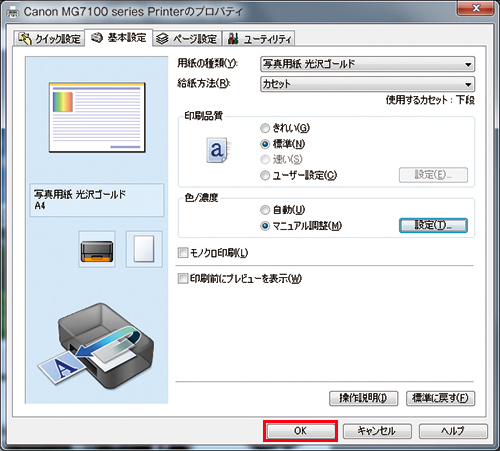
Task: Switch to the クイック設定 tab
Action: 49,39
